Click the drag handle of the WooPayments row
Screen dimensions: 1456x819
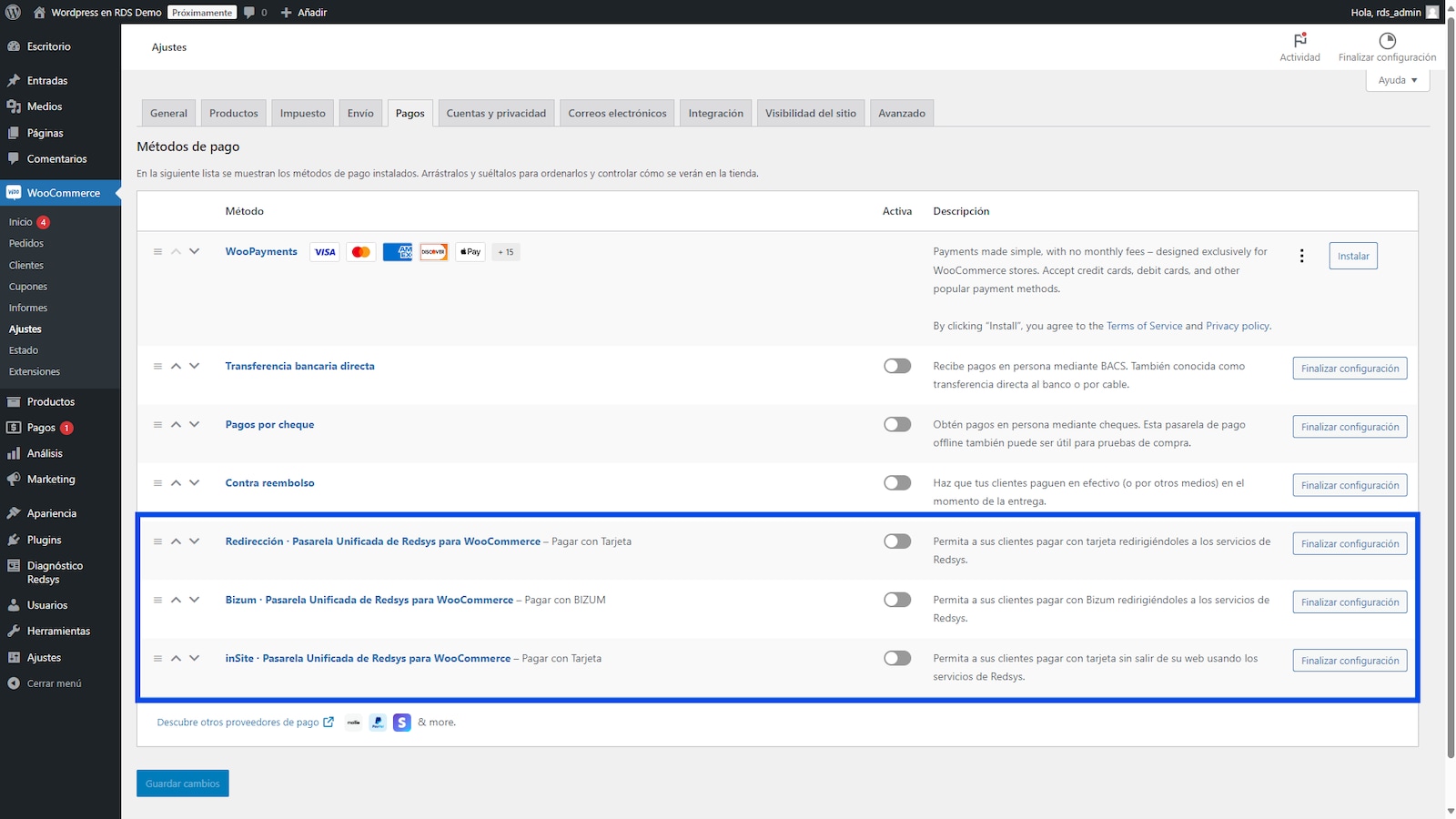point(157,252)
